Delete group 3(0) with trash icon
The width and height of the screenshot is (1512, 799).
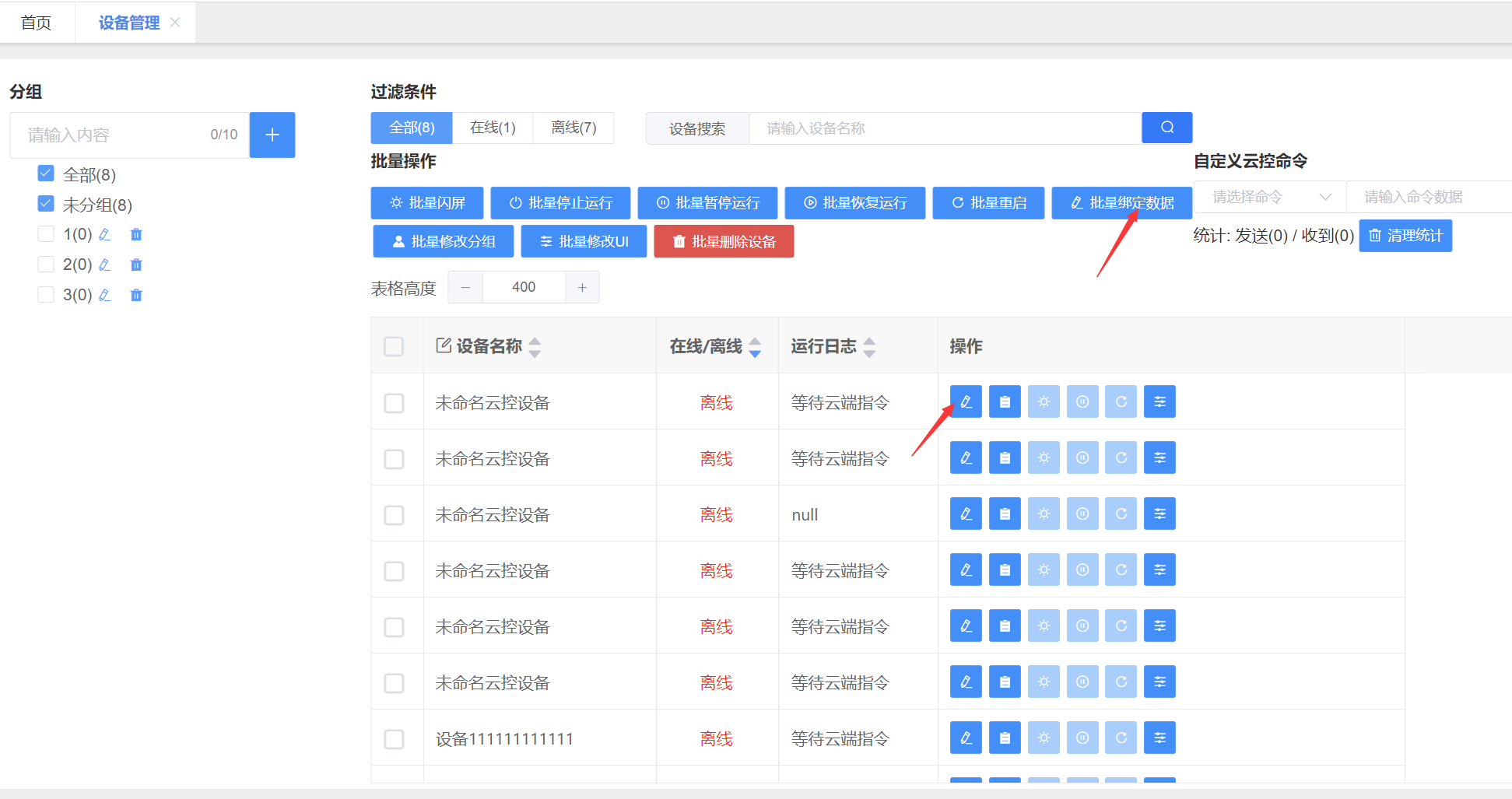click(136, 295)
